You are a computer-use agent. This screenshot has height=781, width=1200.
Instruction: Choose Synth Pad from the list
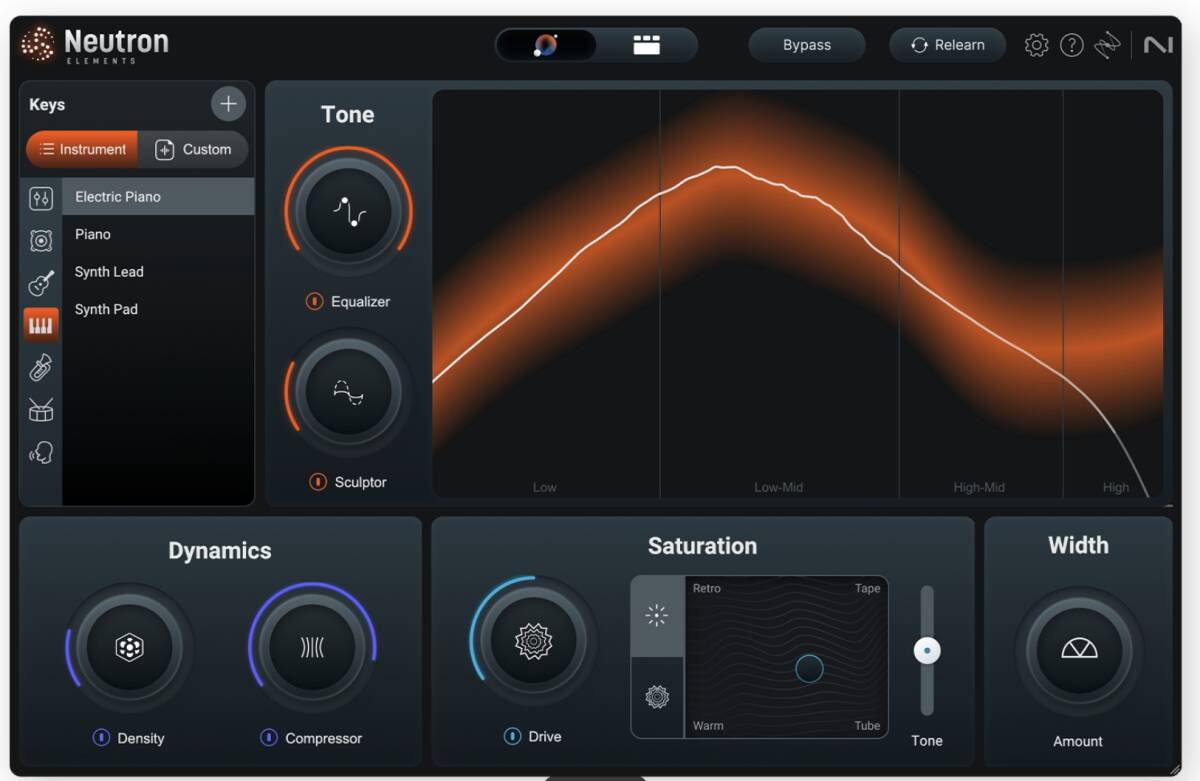(158, 309)
